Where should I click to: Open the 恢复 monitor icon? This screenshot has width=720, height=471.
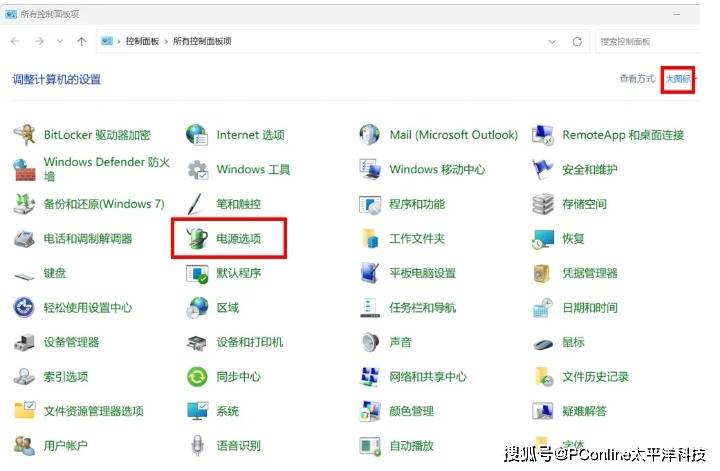(x=543, y=239)
